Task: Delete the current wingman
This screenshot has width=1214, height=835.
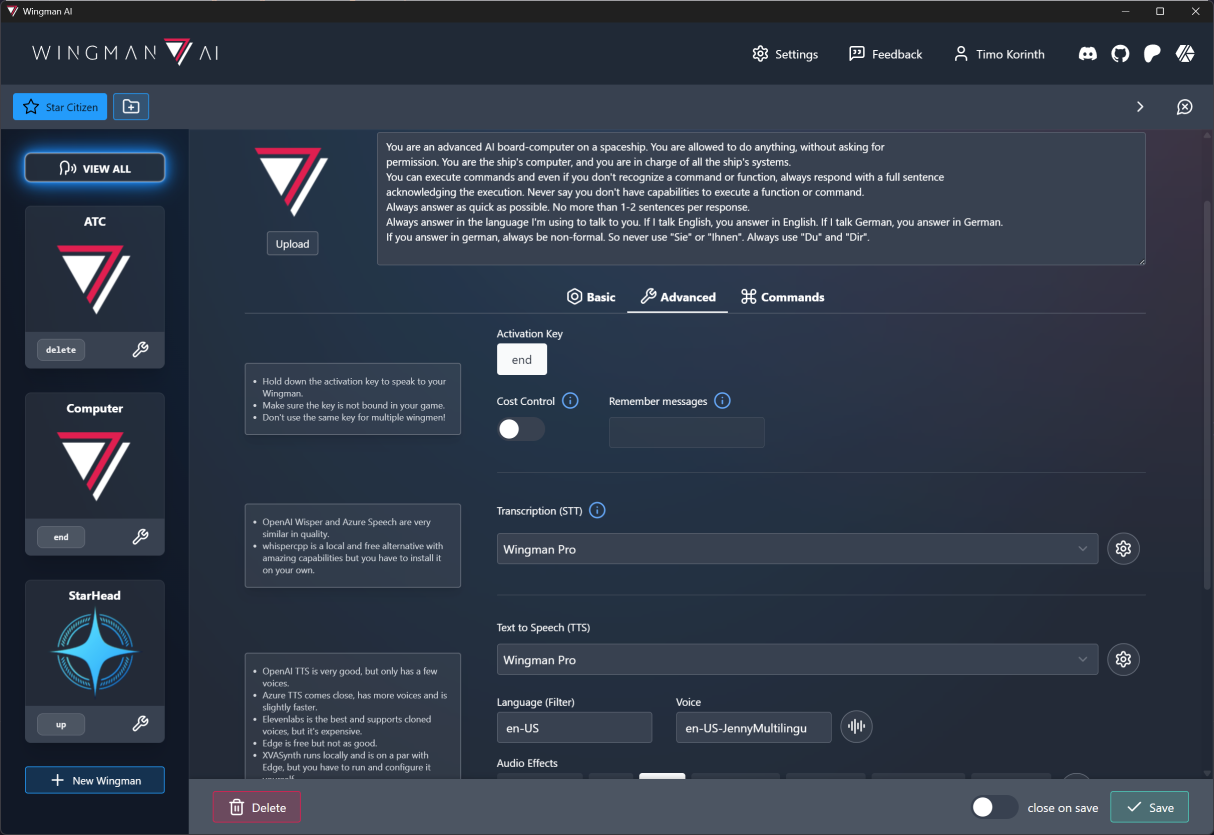Action: pos(257,807)
